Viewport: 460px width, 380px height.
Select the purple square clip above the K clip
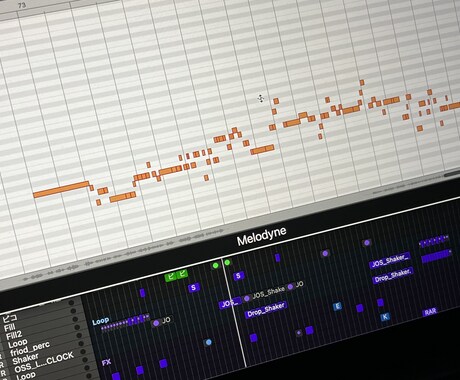380,303
